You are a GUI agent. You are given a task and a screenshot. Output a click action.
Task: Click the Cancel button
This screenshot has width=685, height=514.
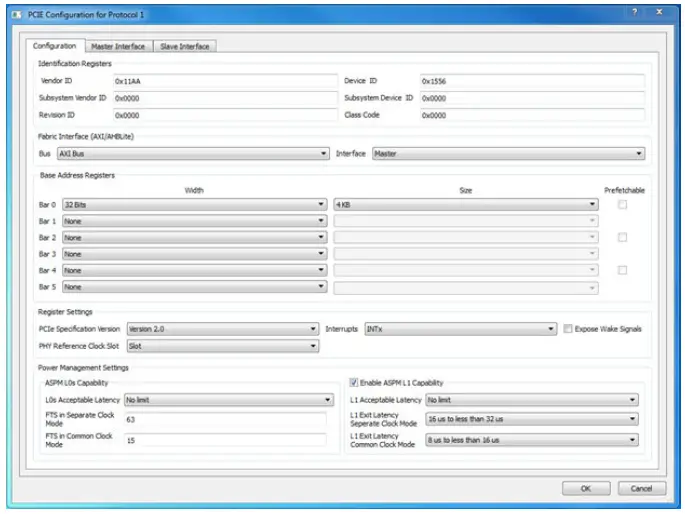click(641, 488)
